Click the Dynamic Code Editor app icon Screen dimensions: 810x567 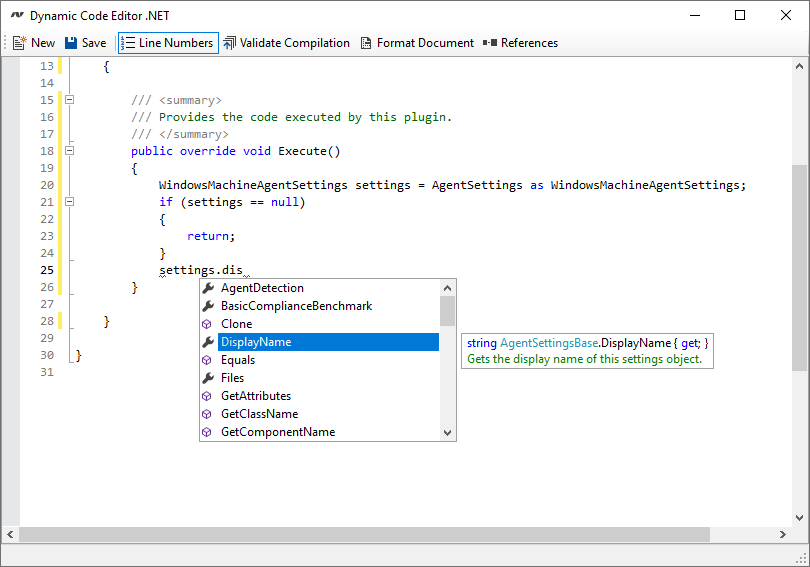point(18,15)
